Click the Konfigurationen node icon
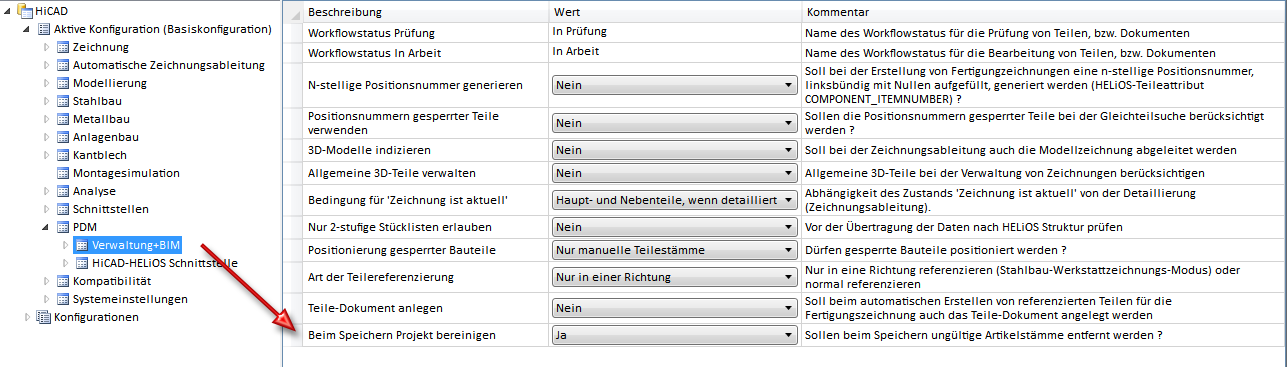1287x367 pixels. pyautogui.click(x=43, y=317)
